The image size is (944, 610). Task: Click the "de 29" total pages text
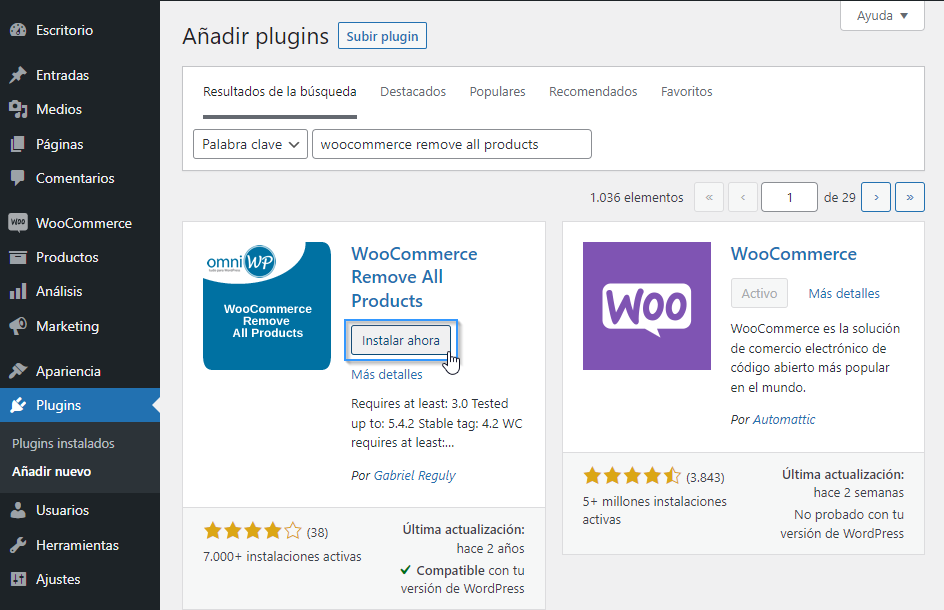(x=839, y=198)
